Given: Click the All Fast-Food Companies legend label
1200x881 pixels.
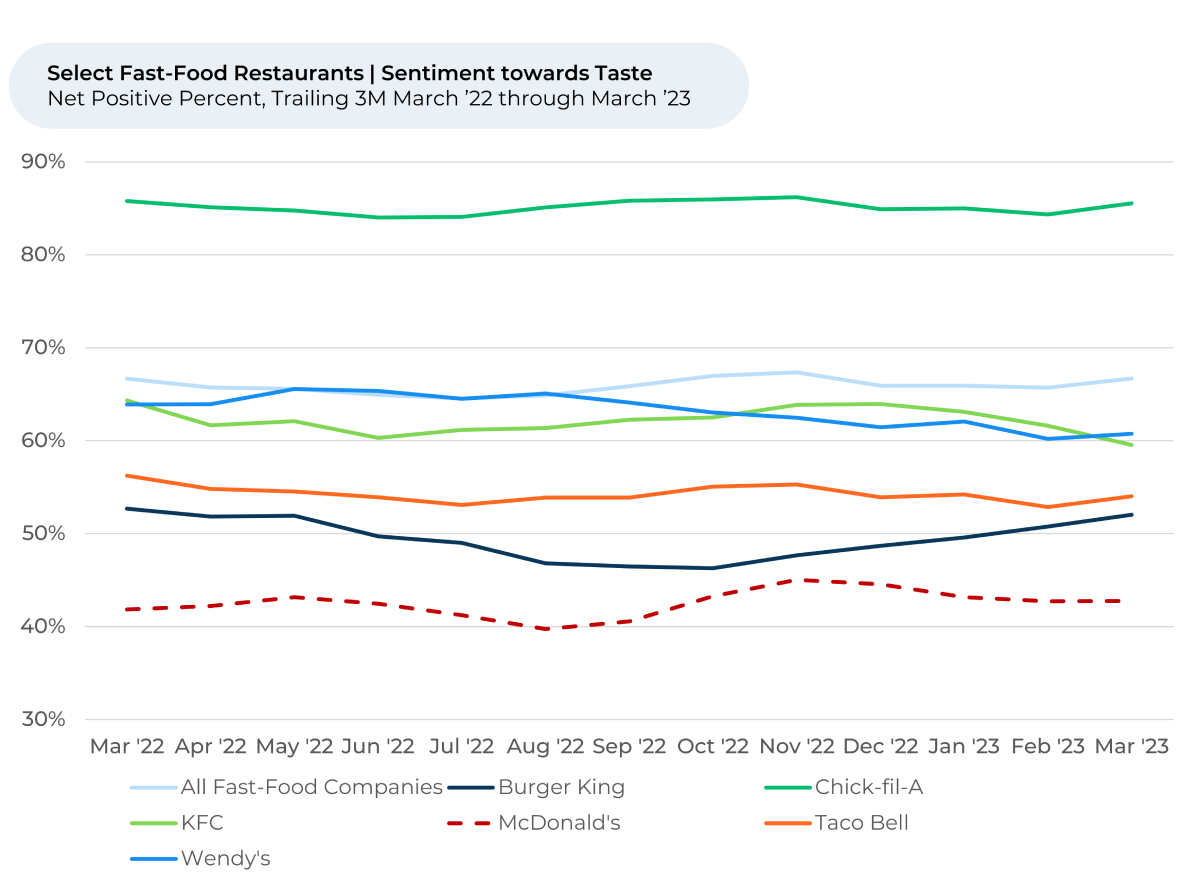Looking at the screenshot, I should 311,787.
